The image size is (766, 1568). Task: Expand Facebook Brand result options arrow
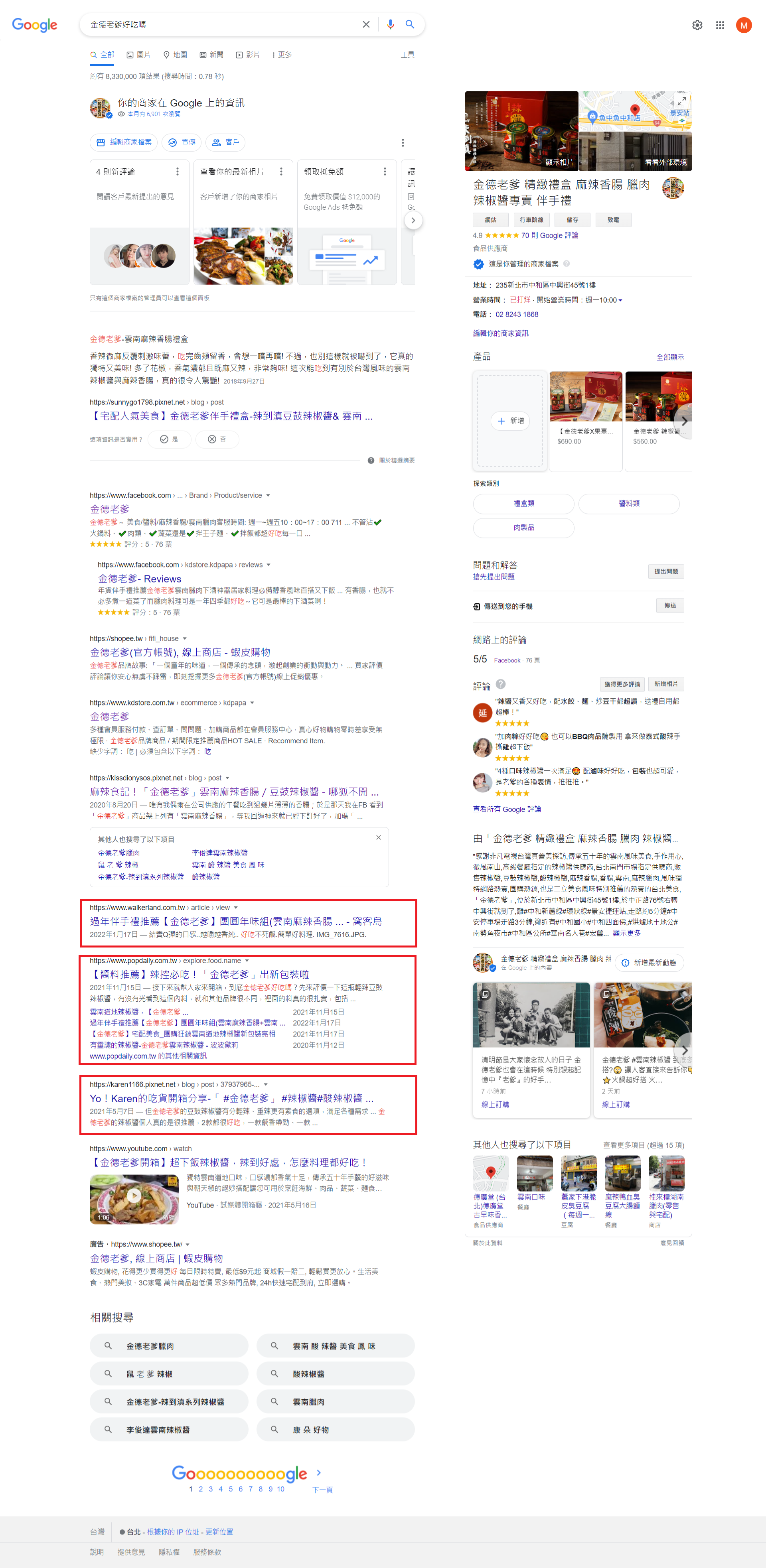click(268, 495)
